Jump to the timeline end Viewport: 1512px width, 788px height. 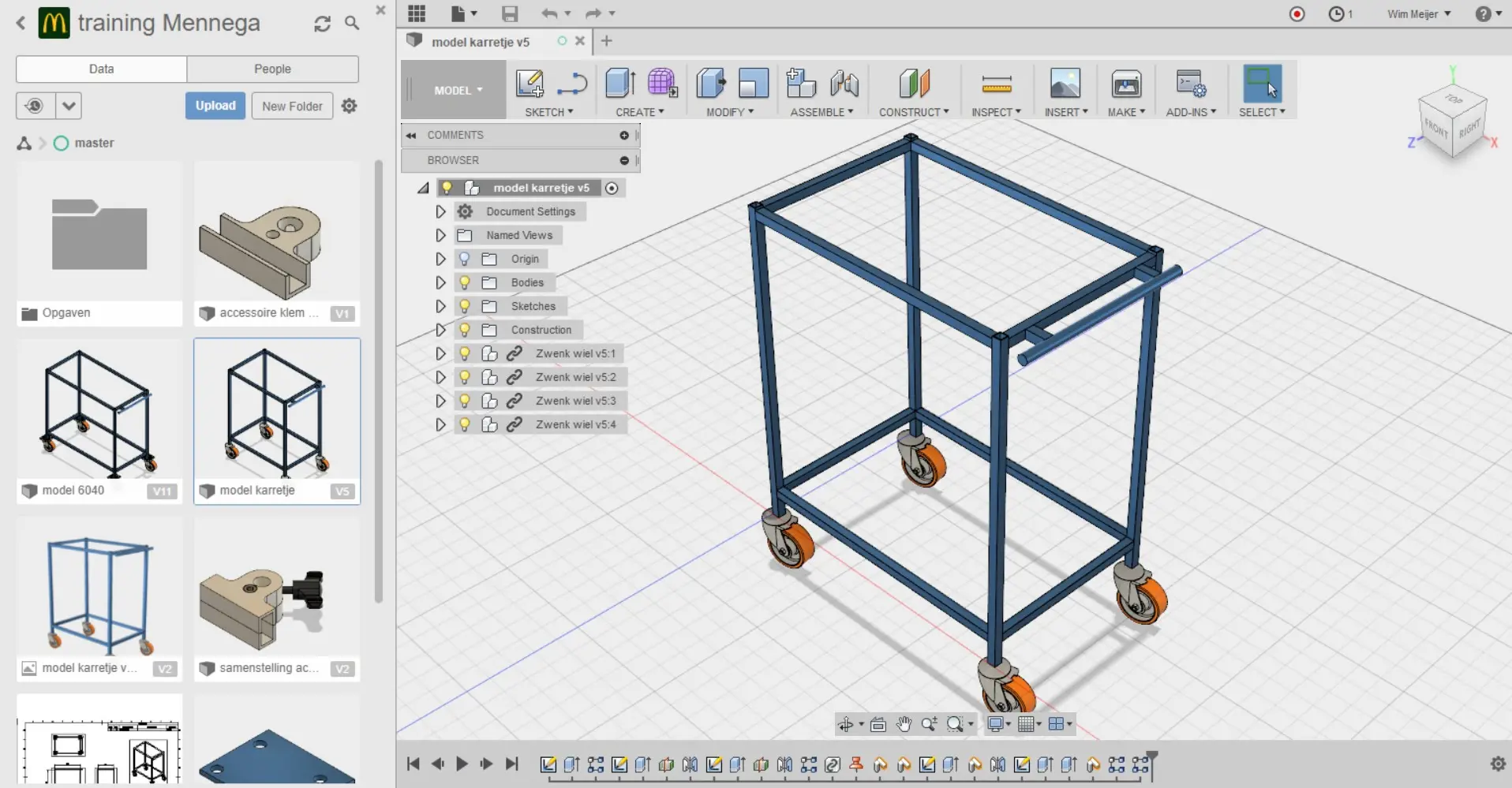tap(512, 764)
